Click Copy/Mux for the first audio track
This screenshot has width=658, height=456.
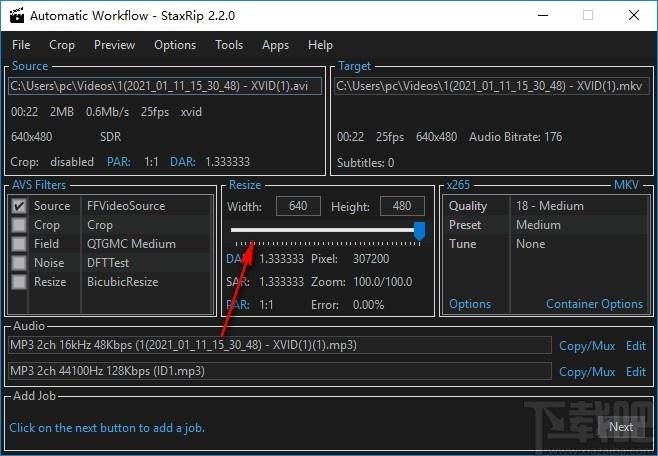click(x=587, y=346)
